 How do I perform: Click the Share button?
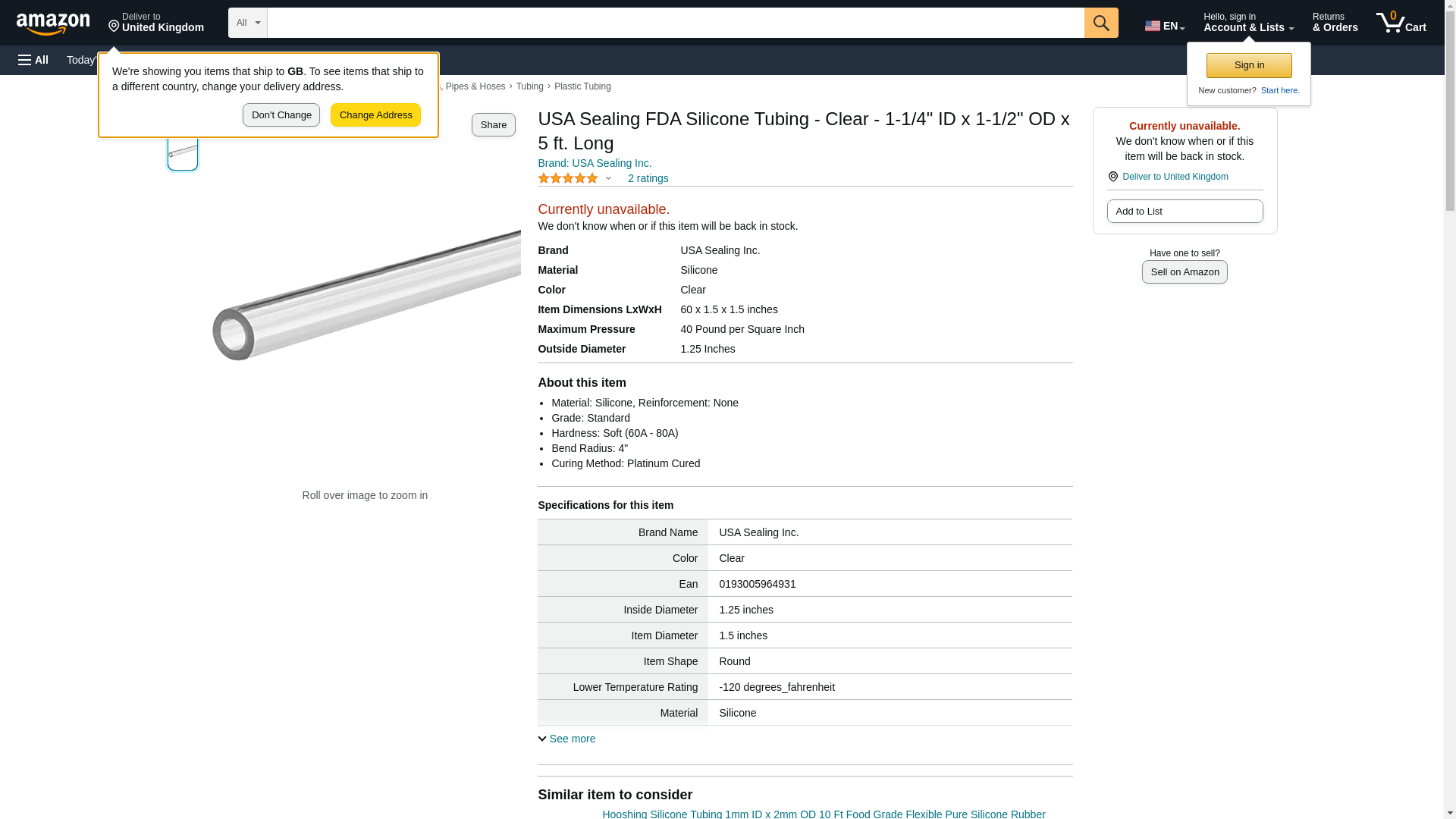coord(494,125)
